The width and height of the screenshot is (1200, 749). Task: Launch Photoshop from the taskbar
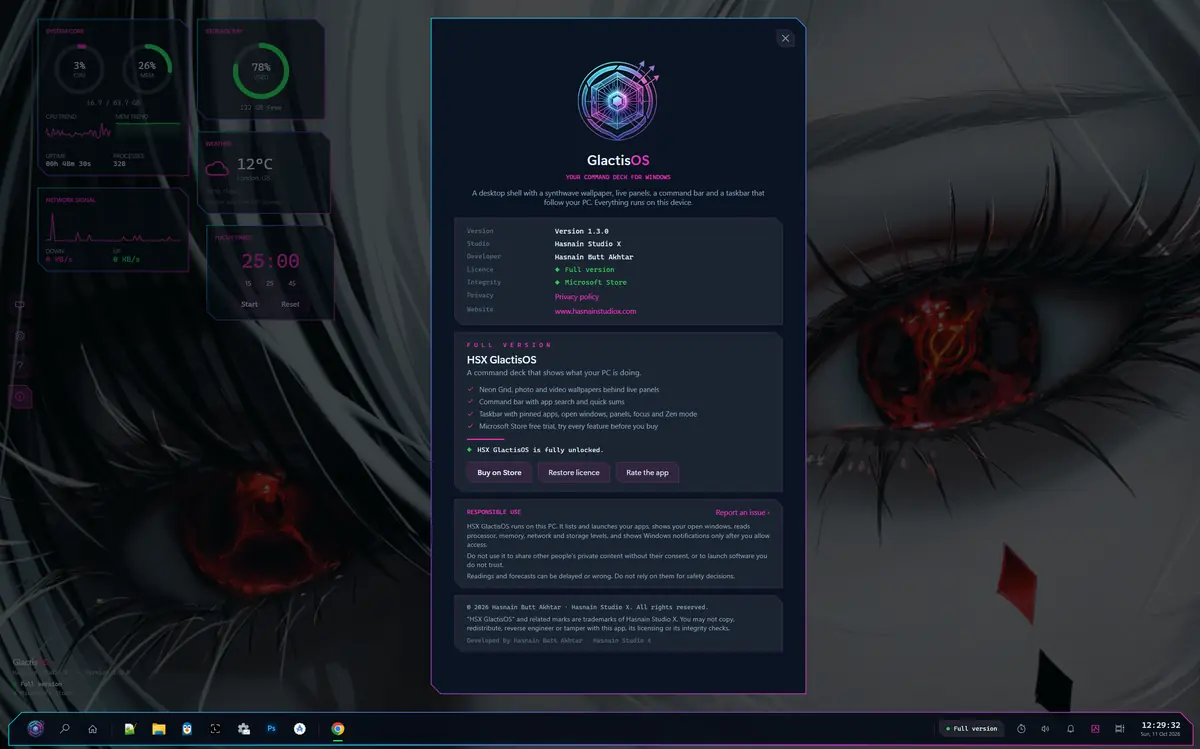(271, 729)
